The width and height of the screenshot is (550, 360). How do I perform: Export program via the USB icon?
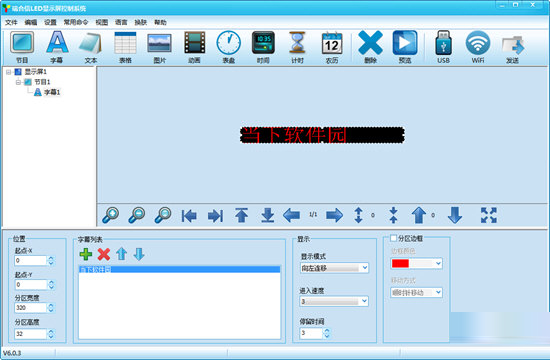click(x=443, y=47)
